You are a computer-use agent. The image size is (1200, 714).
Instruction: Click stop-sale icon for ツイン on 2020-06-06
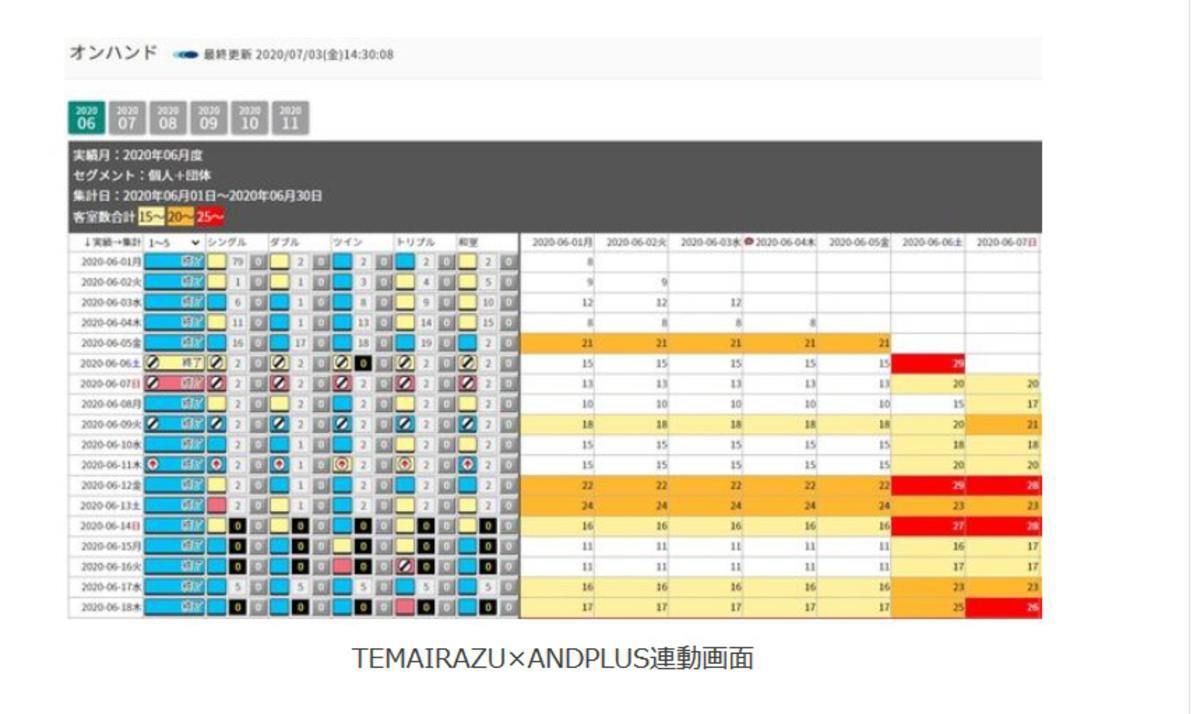(342, 364)
